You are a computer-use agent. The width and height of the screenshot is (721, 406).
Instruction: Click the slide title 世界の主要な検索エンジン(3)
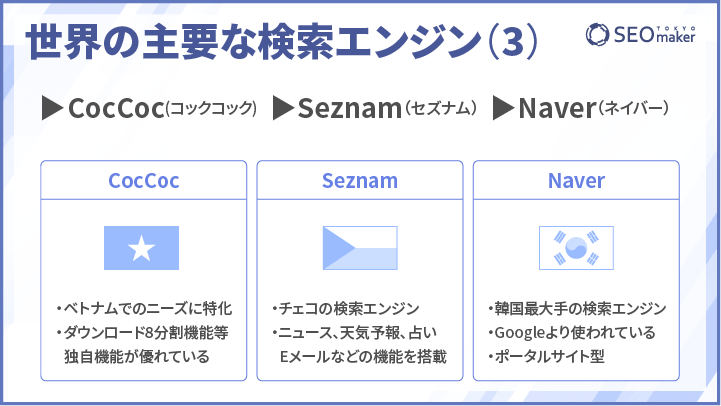[281, 42]
